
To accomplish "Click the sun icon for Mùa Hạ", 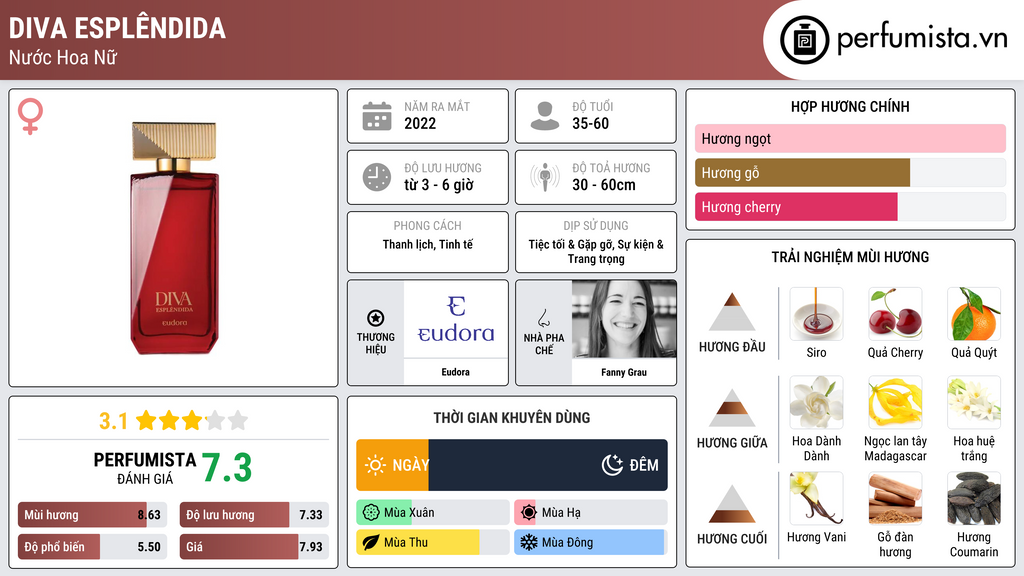I will pyautogui.click(x=529, y=513).
